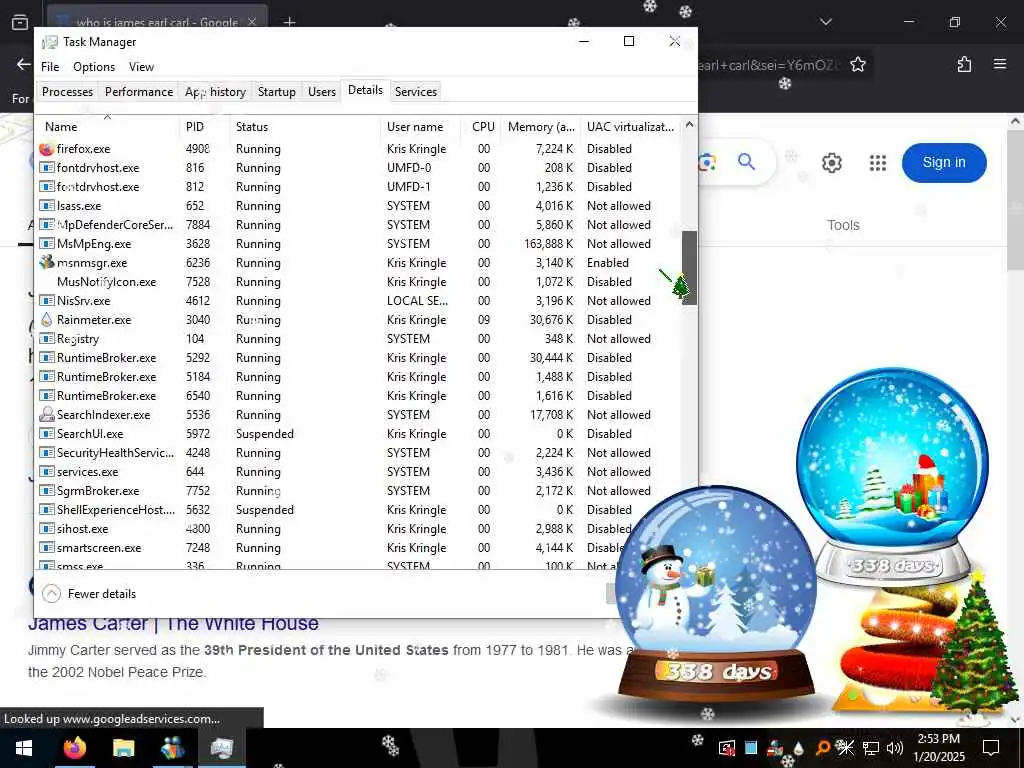Screen dimensions: 1024x768
Task: Click the network tray icon
Action: pyautogui.click(x=871, y=748)
